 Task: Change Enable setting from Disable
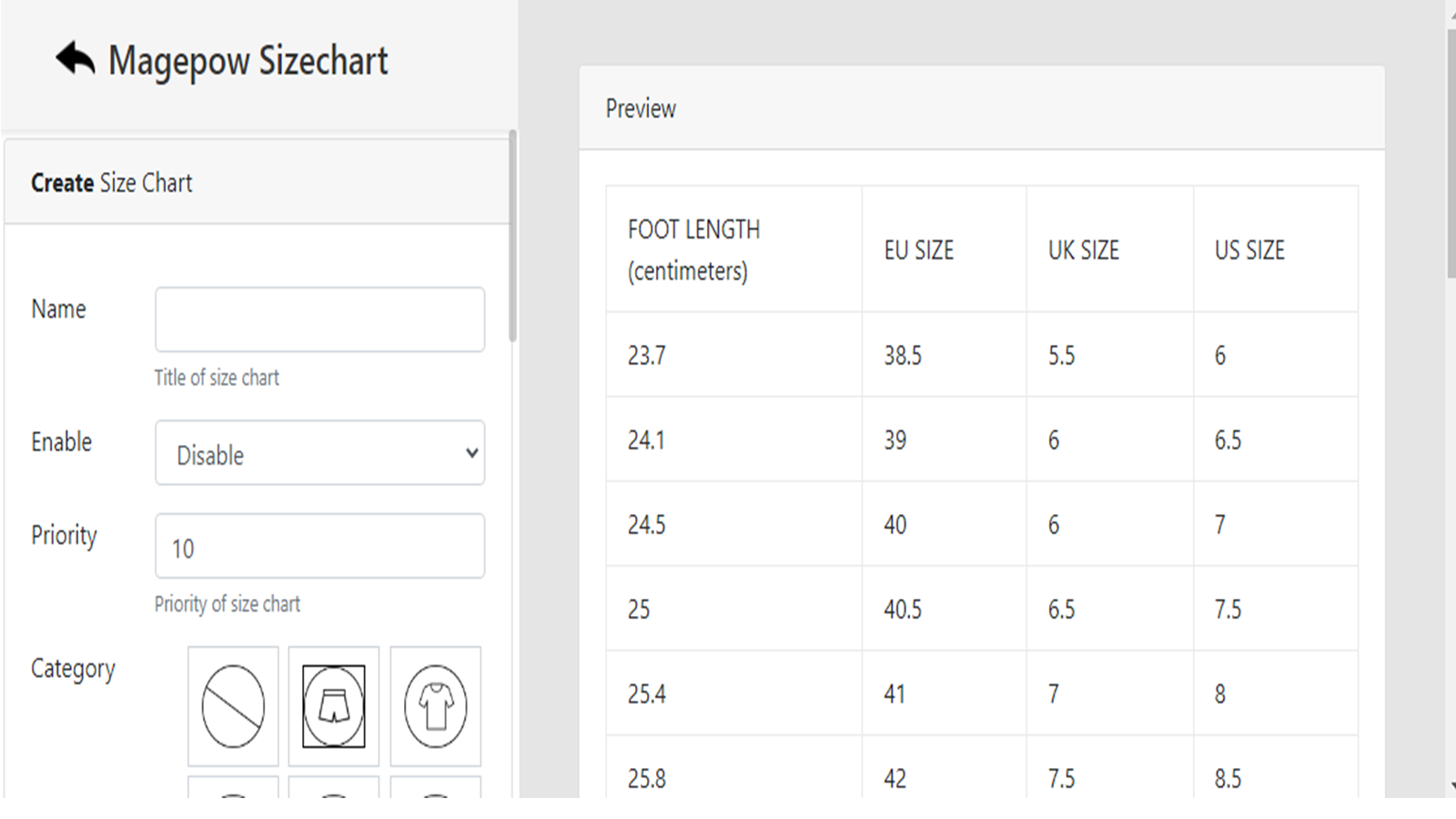click(319, 453)
